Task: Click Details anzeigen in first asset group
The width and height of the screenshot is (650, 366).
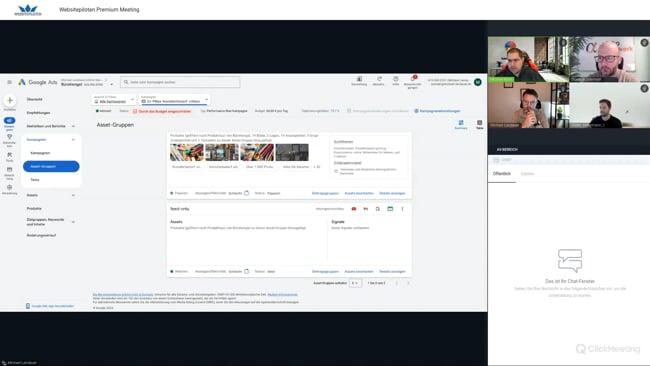Action: 392,193
